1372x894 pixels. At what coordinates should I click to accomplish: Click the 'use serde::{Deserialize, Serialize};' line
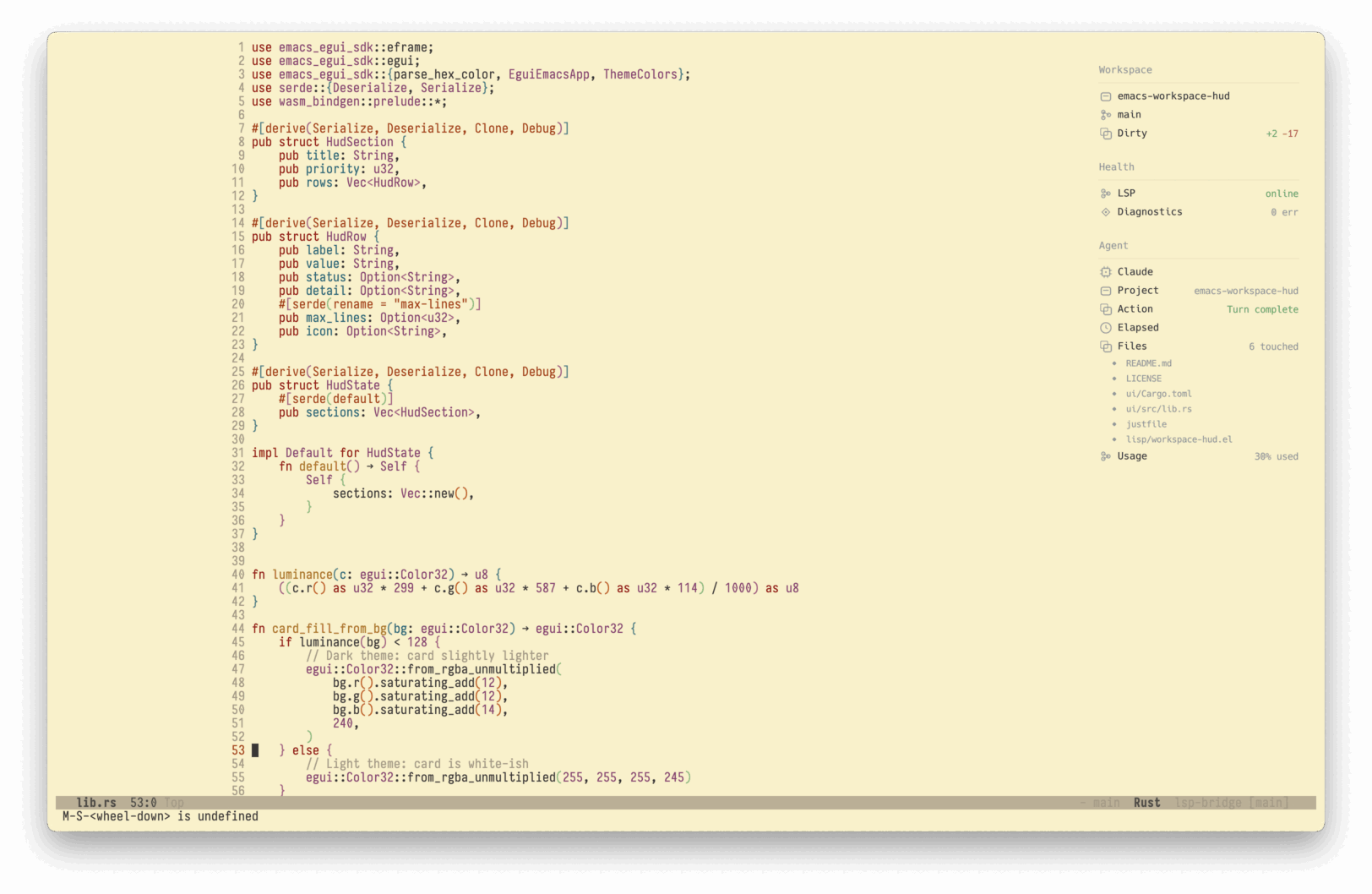(373, 88)
